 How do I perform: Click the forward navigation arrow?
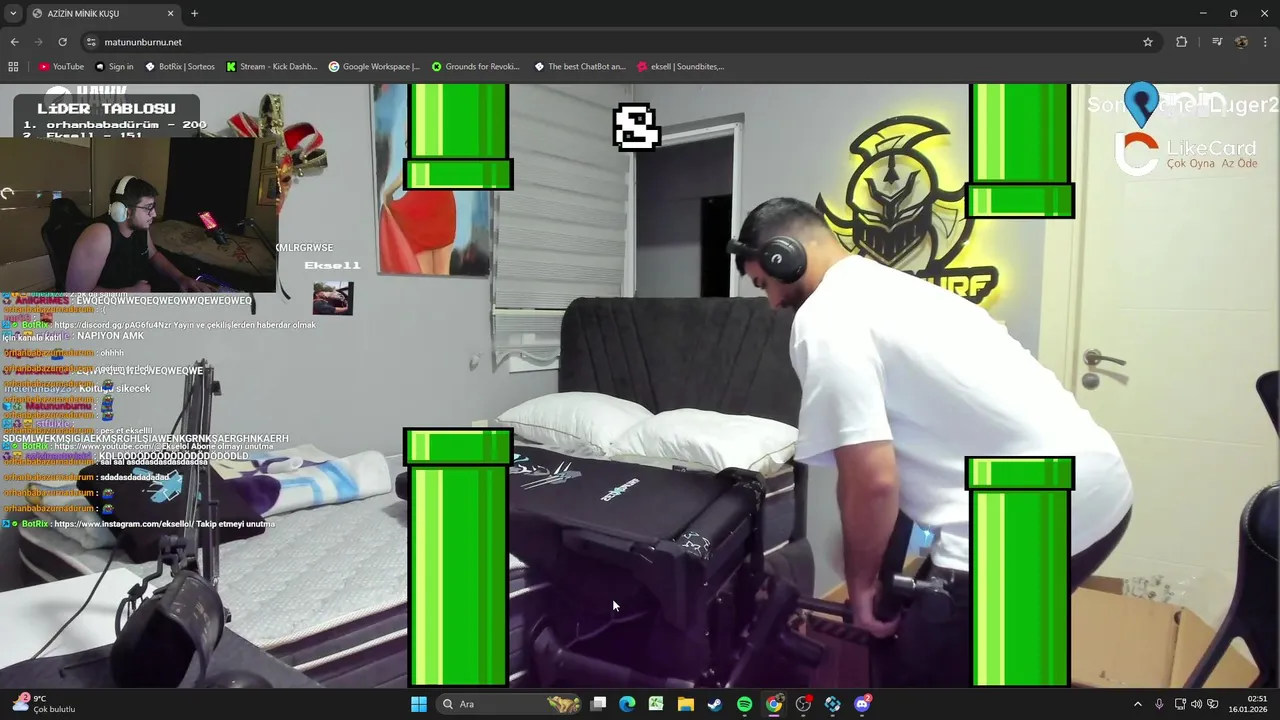38,42
